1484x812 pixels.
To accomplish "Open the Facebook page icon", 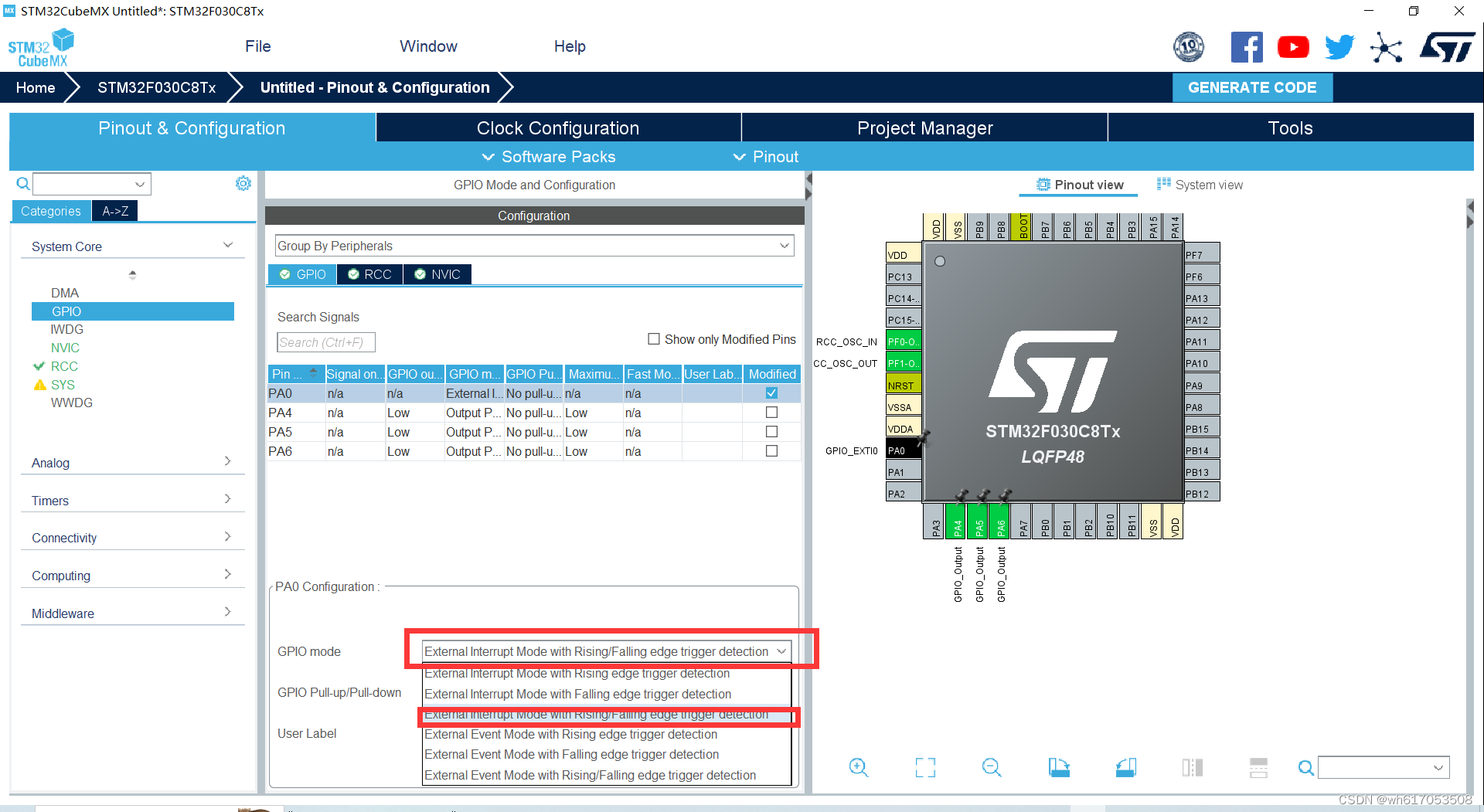I will point(1247,46).
